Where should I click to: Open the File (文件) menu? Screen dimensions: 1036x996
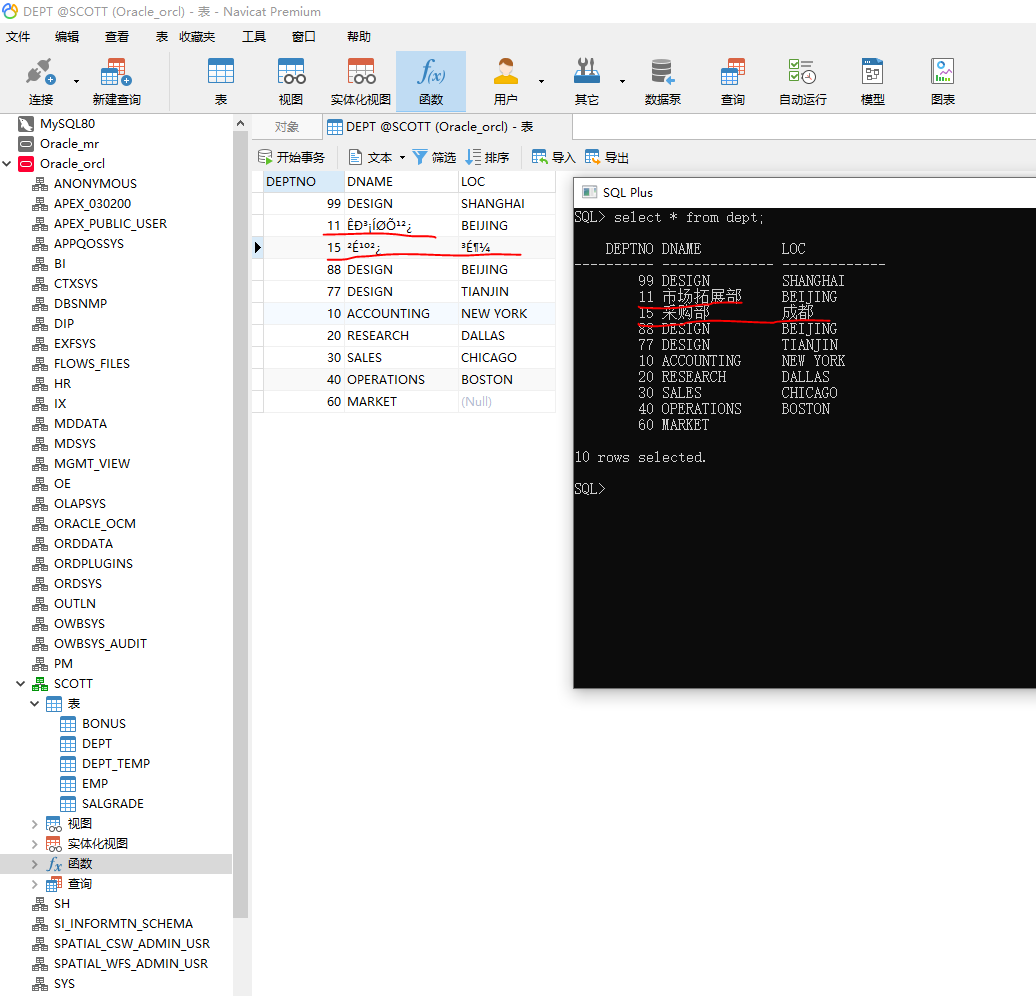[18, 36]
